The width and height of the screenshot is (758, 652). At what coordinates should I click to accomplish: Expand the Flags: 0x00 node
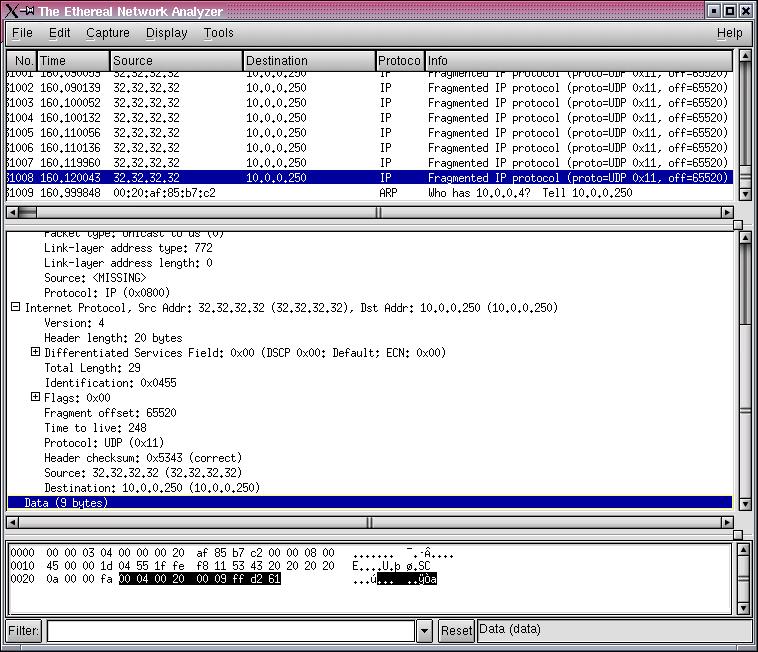point(36,397)
